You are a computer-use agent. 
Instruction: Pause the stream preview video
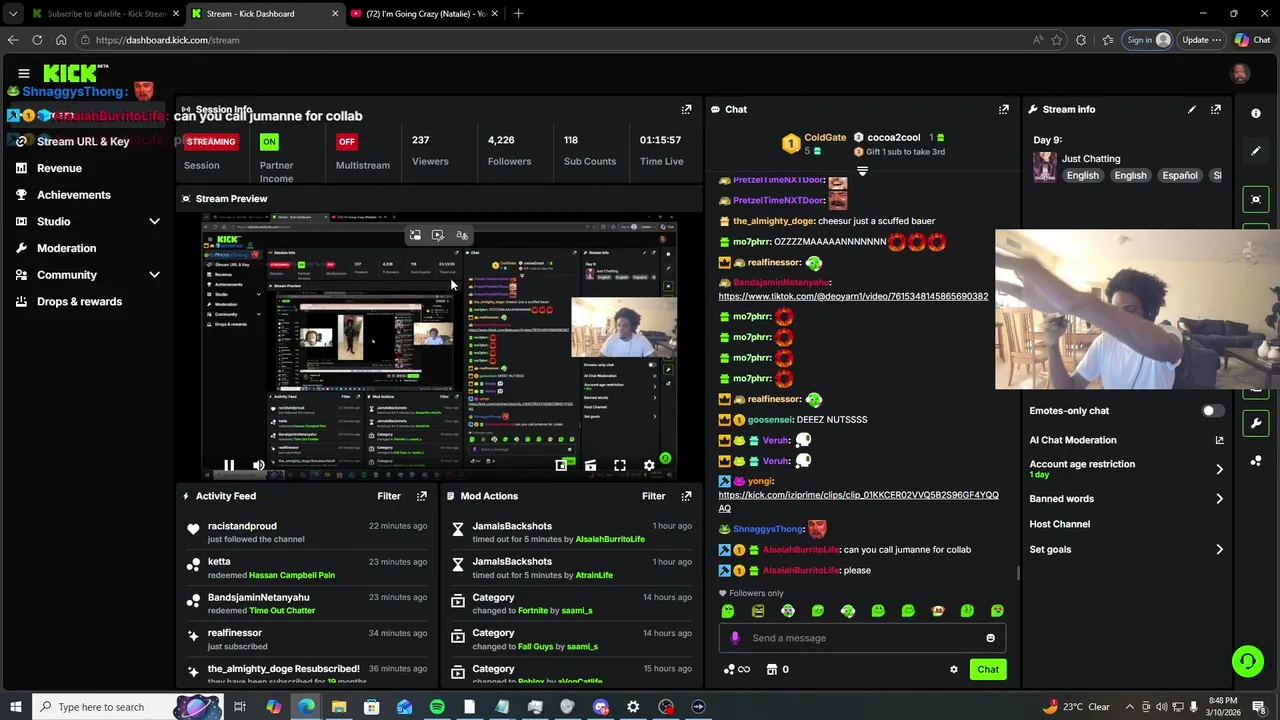click(x=229, y=465)
